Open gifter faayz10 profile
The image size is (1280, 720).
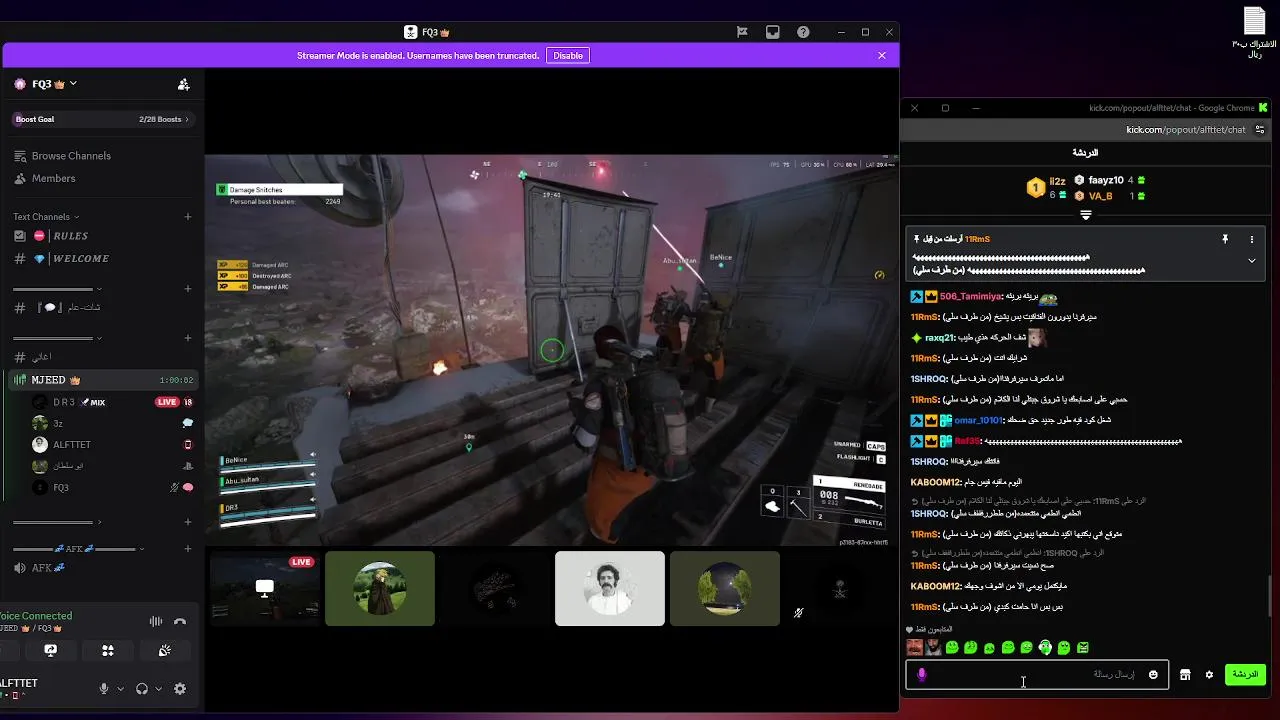point(1106,180)
